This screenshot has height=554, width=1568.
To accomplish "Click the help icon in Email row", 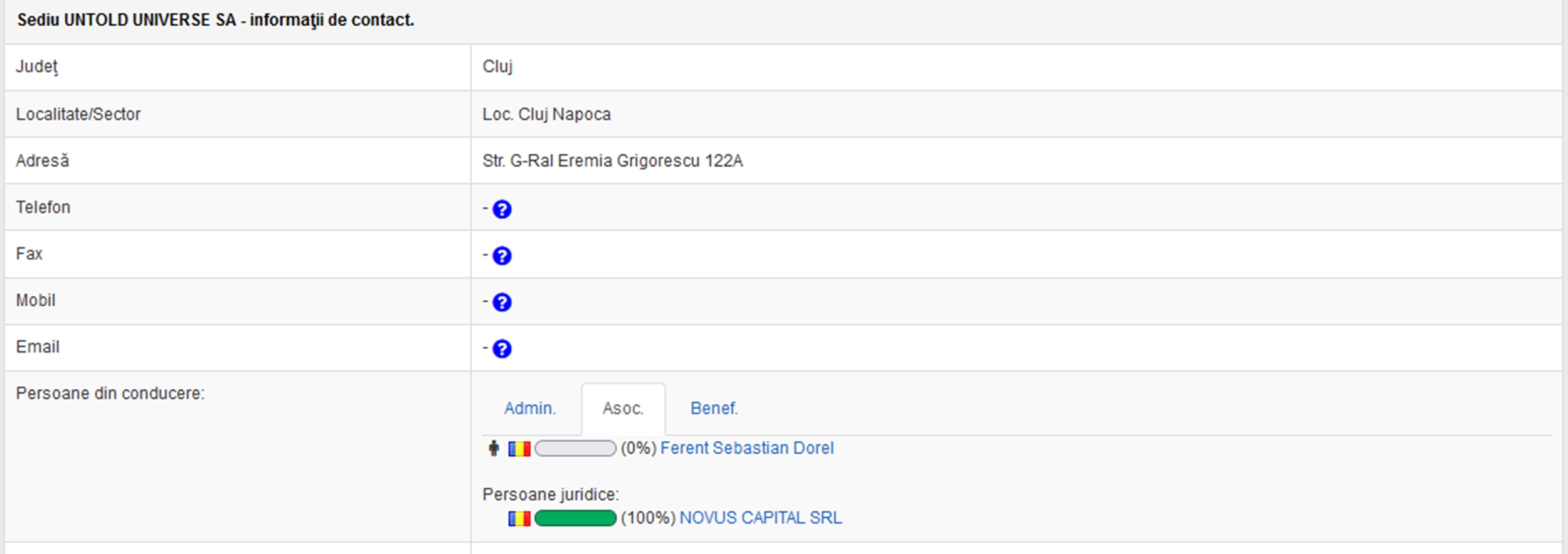I will point(502,348).
